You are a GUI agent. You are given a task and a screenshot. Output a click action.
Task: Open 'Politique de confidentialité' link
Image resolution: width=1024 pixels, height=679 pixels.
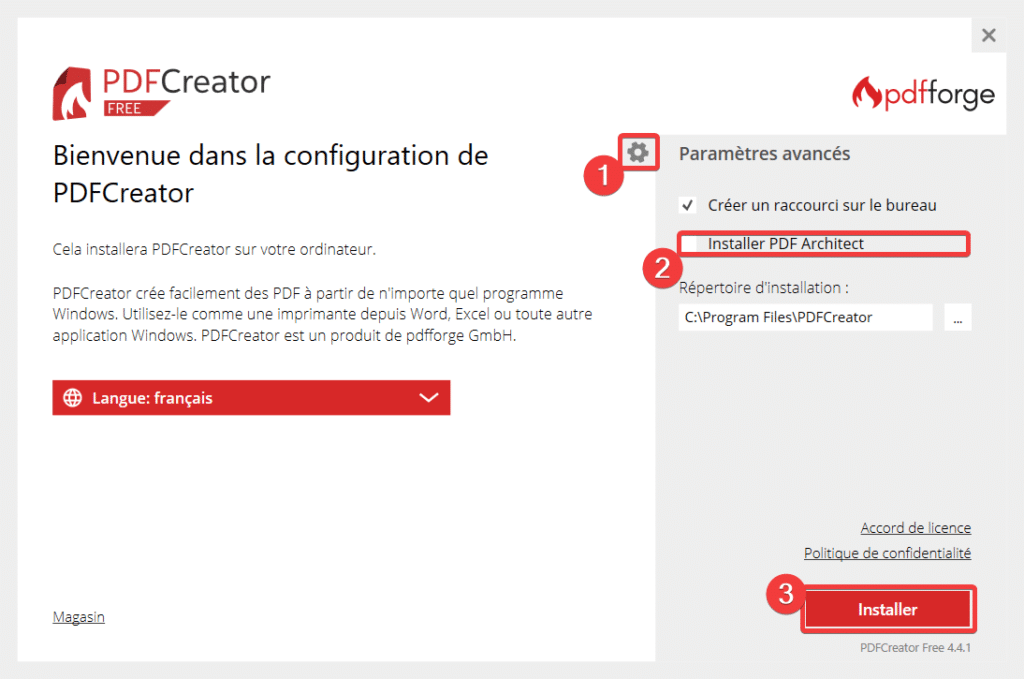tap(888, 553)
